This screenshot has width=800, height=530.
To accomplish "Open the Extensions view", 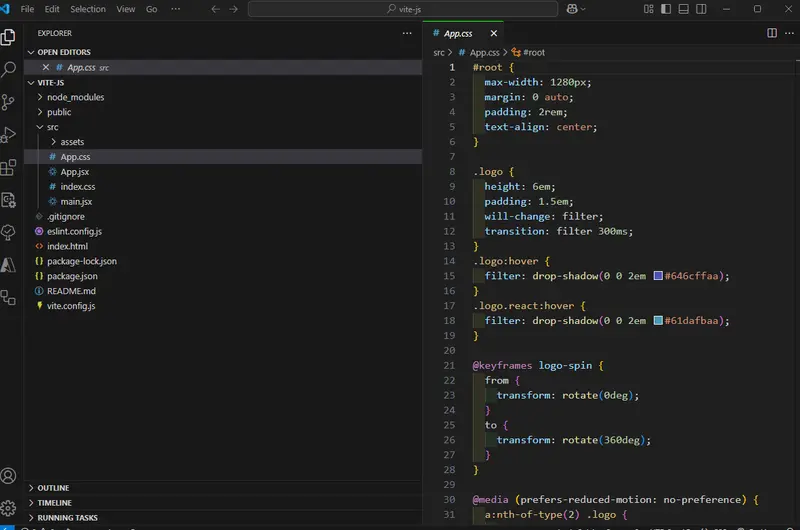I will [x=9, y=167].
